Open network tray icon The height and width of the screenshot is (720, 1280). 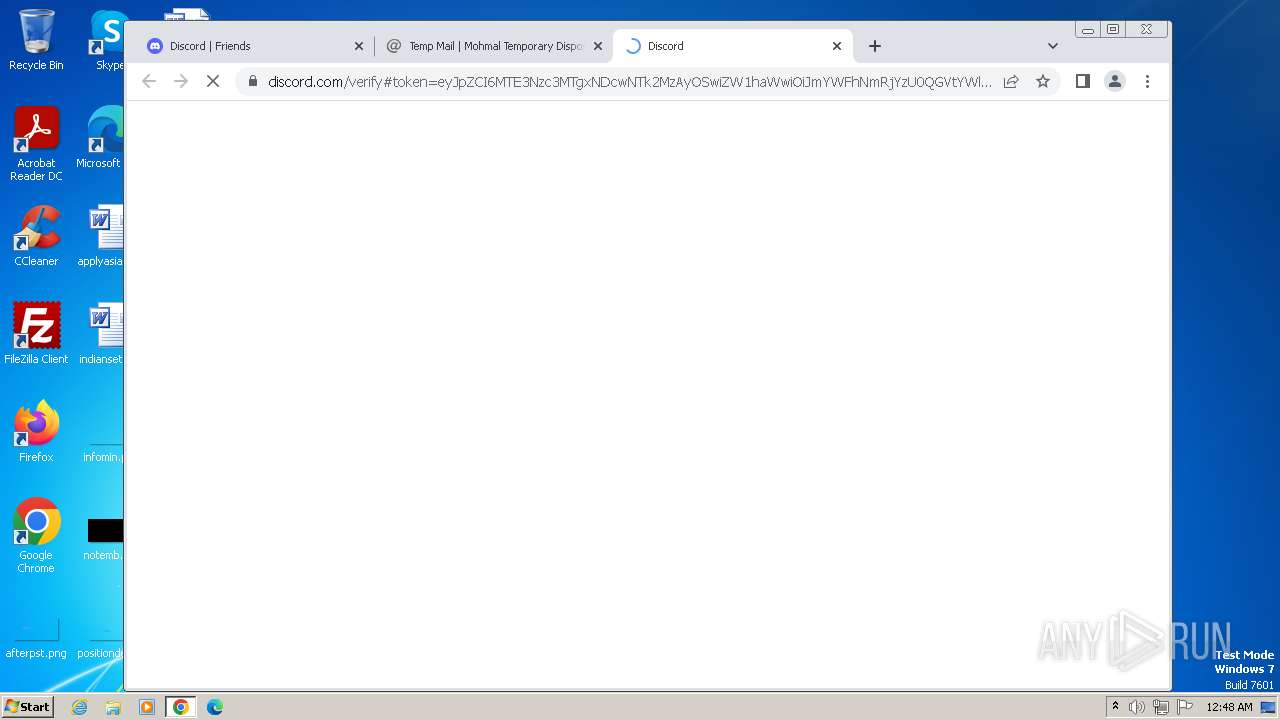(1161, 707)
